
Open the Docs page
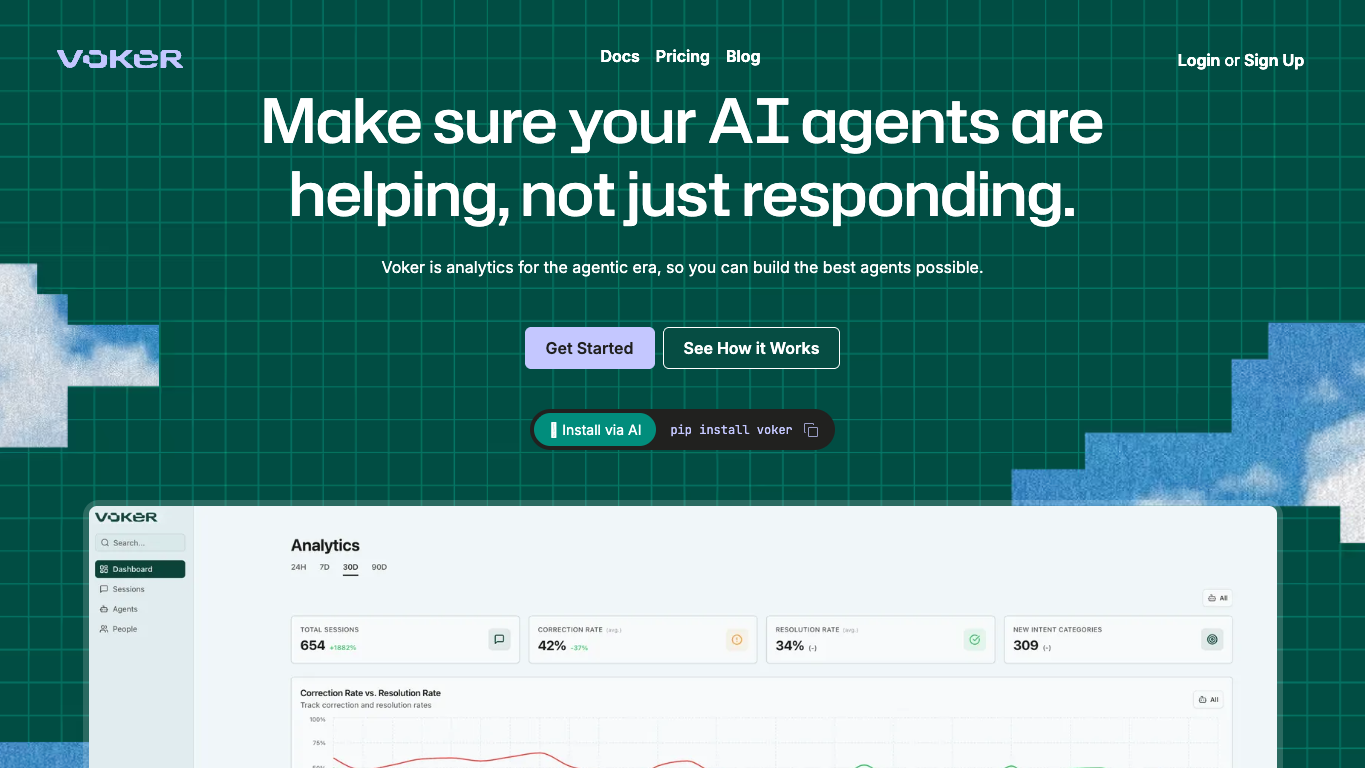click(620, 56)
